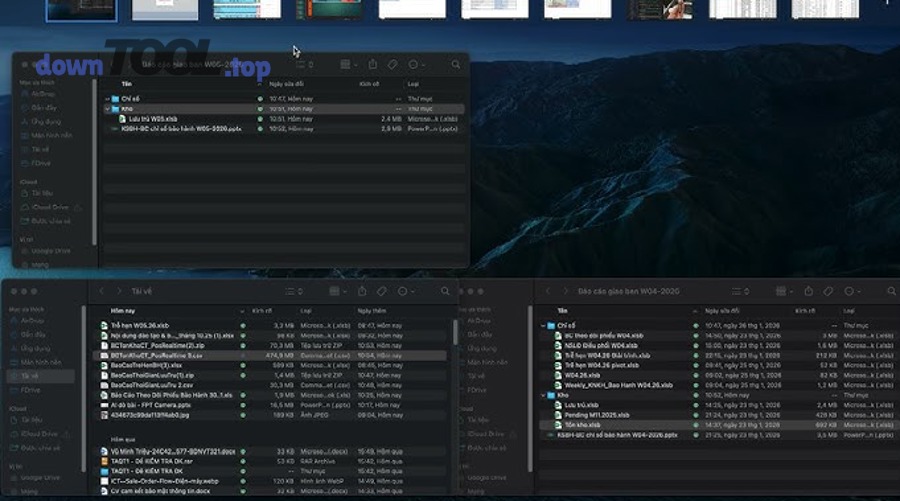The width and height of the screenshot is (900, 501).
Task: Select iCloud Drive in top window sidebar
Action: tap(51, 207)
